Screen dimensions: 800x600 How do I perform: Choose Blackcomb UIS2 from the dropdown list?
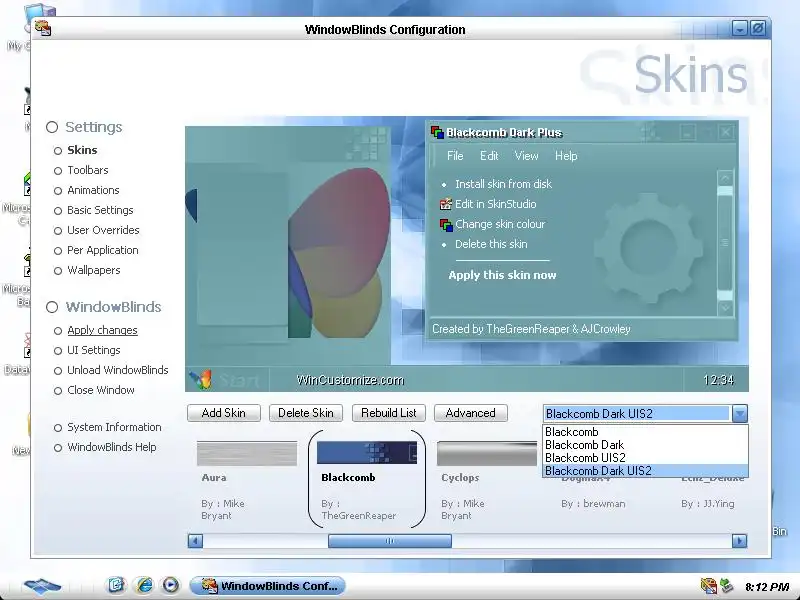[645, 458]
